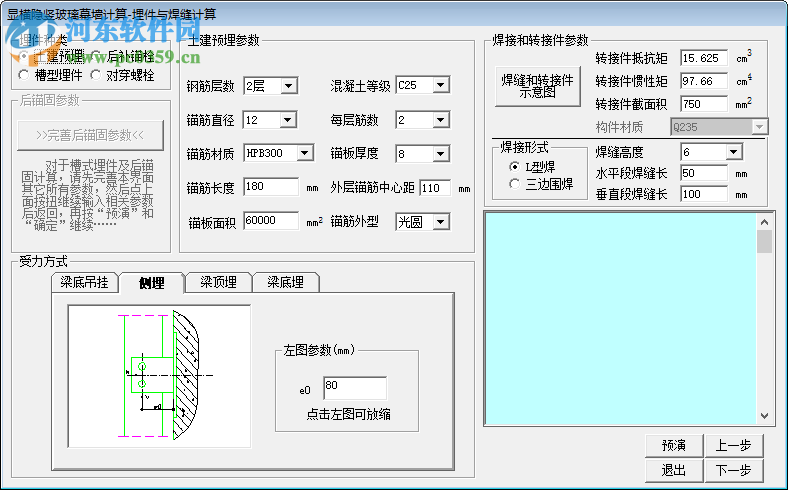Click the results pane scrollbar thumb
The image size is (788, 490).
pyautogui.click(x=764, y=242)
